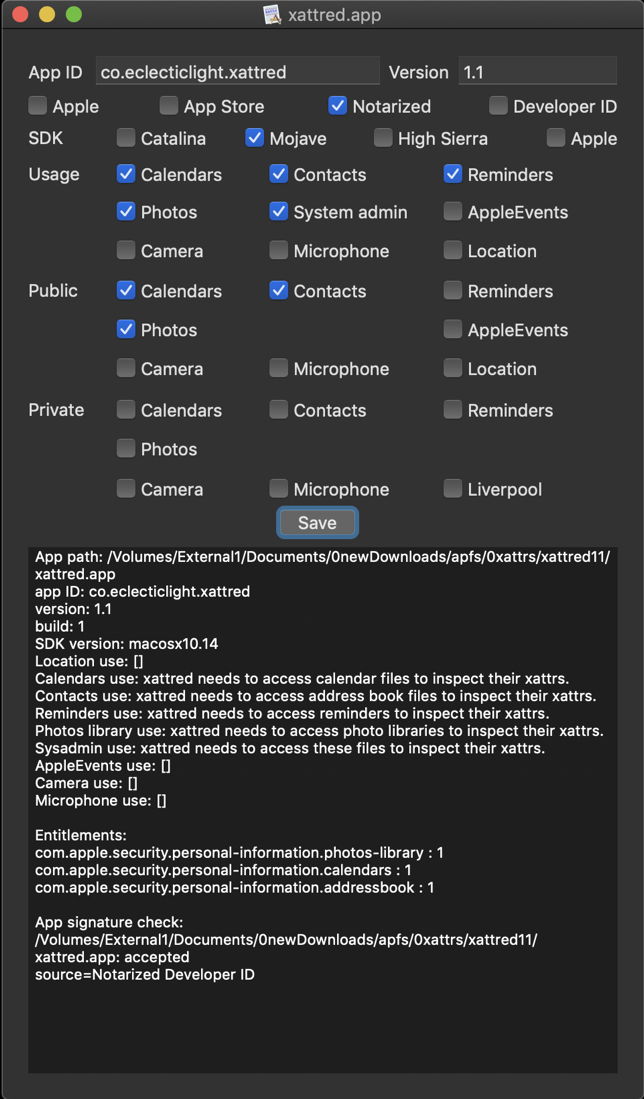The height and width of the screenshot is (1099, 644).
Task: Click the green zoom window button
Action: click(x=73, y=15)
